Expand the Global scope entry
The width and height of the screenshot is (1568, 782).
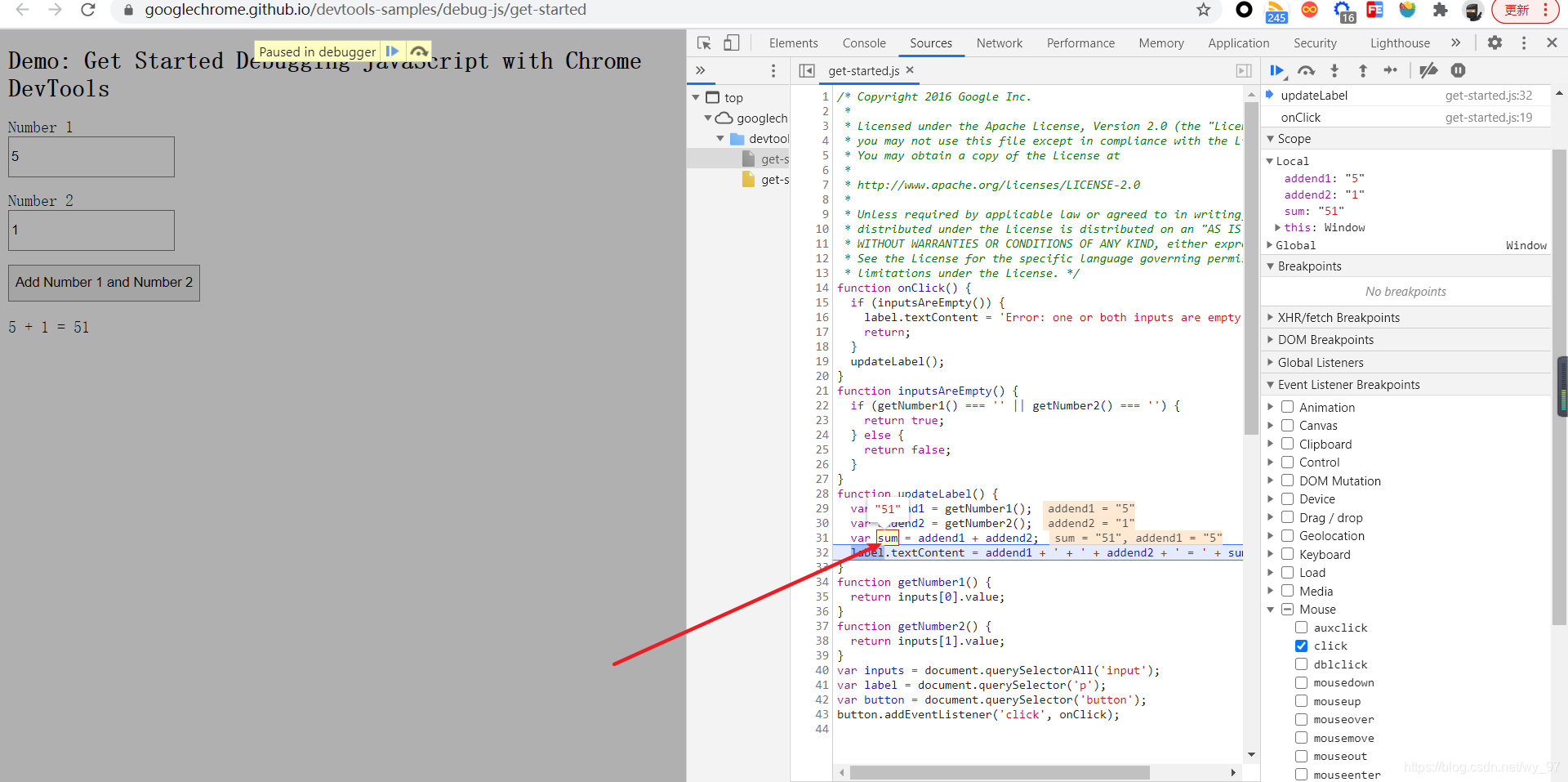click(x=1270, y=245)
